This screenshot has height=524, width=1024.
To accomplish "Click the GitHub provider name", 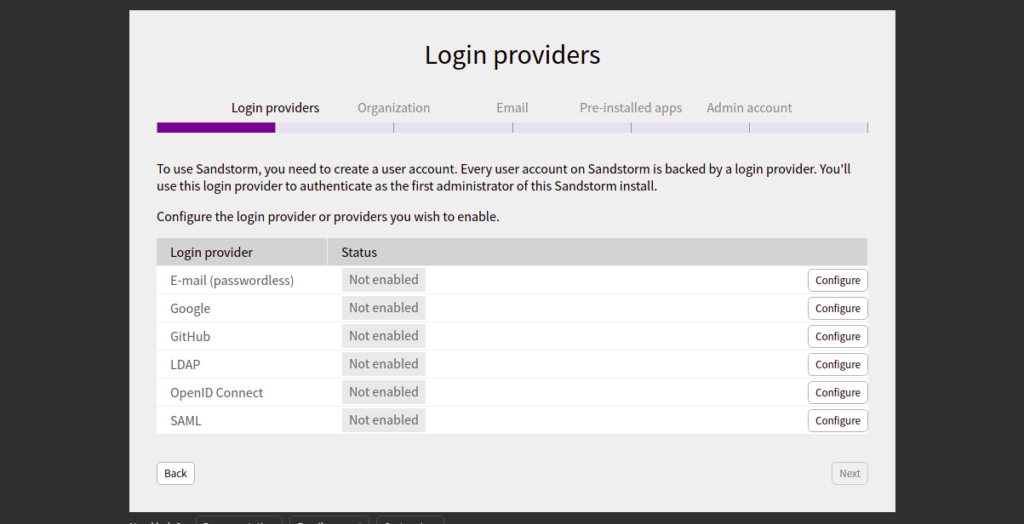I will 190,336.
